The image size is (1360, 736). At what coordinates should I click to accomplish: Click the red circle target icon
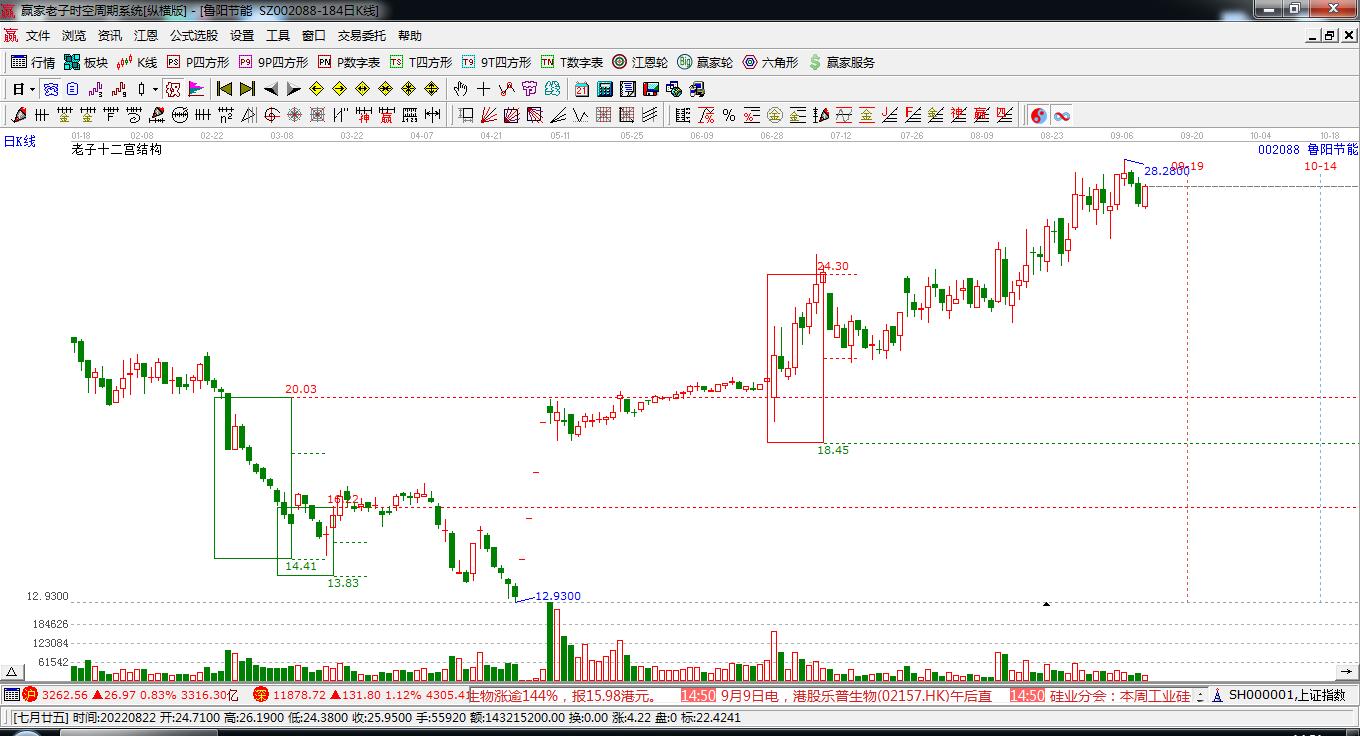[271, 115]
